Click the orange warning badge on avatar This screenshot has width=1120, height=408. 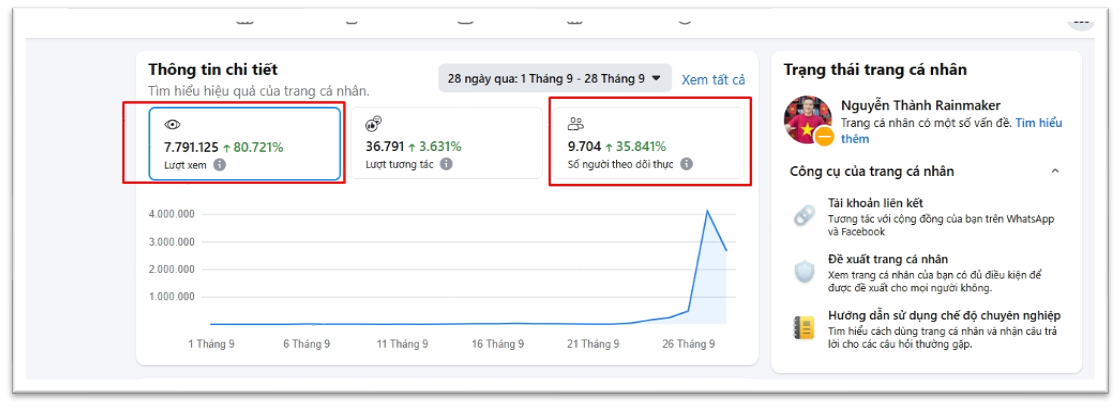(824, 136)
